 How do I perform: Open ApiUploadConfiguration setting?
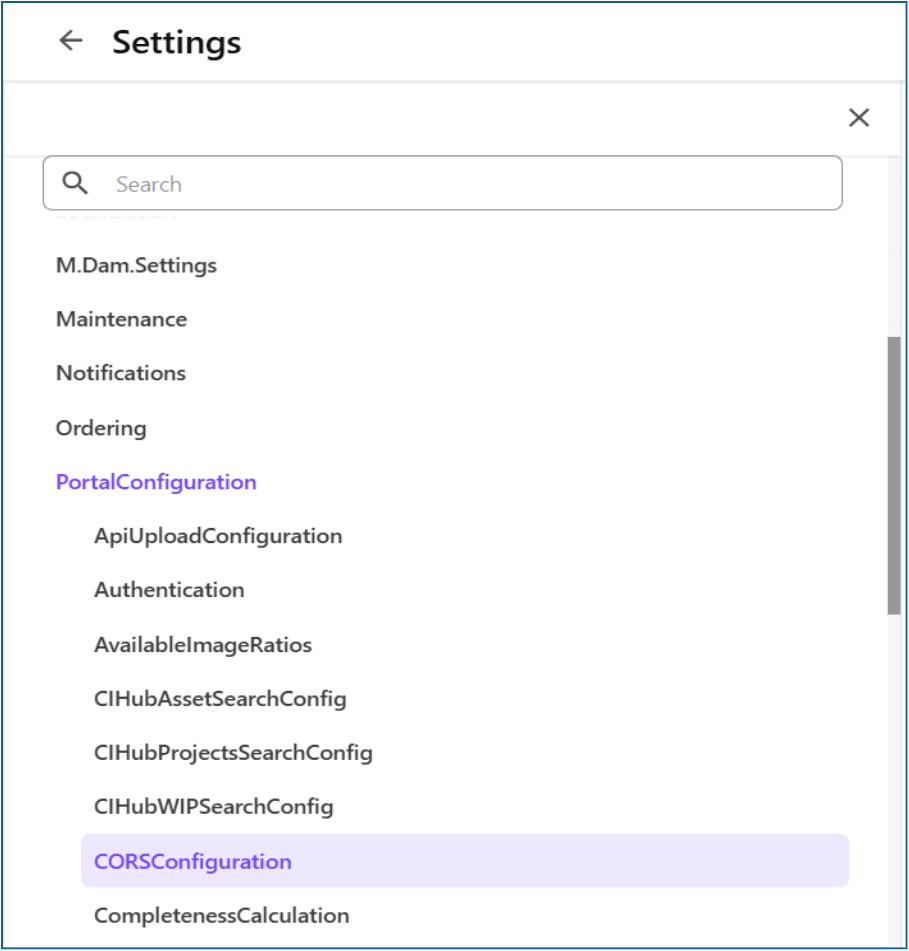218,536
